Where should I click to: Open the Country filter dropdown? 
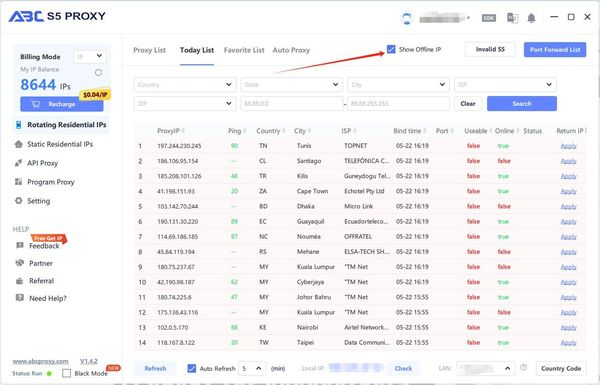[x=185, y=85]
